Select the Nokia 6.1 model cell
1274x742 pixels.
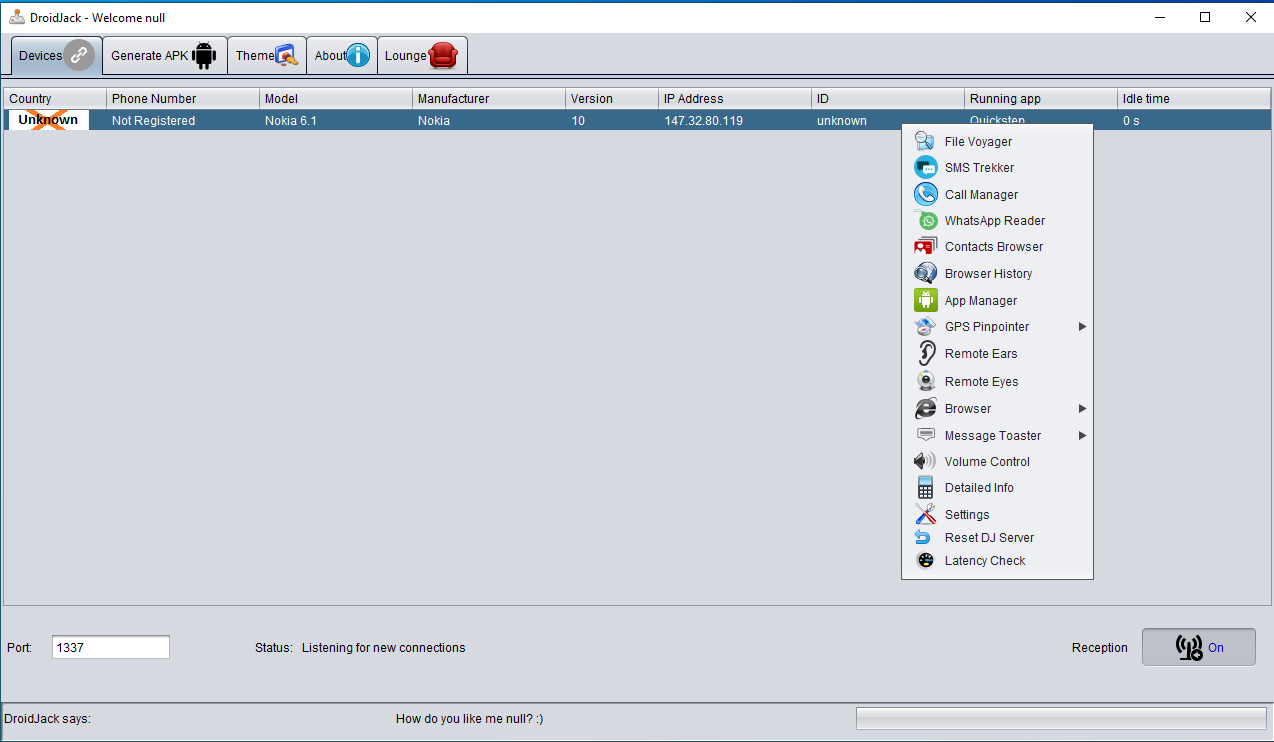pyautogui.click(x=336, y=120)
